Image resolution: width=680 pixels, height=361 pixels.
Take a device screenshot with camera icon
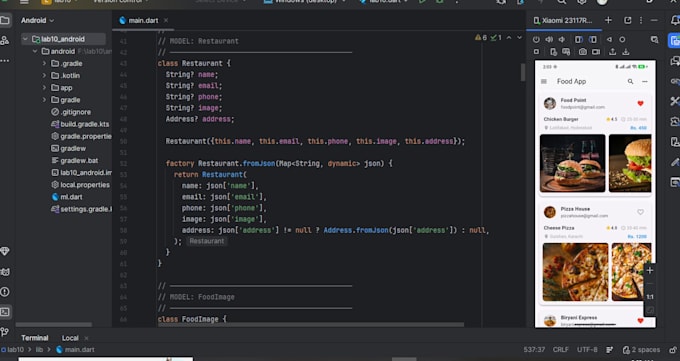tap(582, 52)
